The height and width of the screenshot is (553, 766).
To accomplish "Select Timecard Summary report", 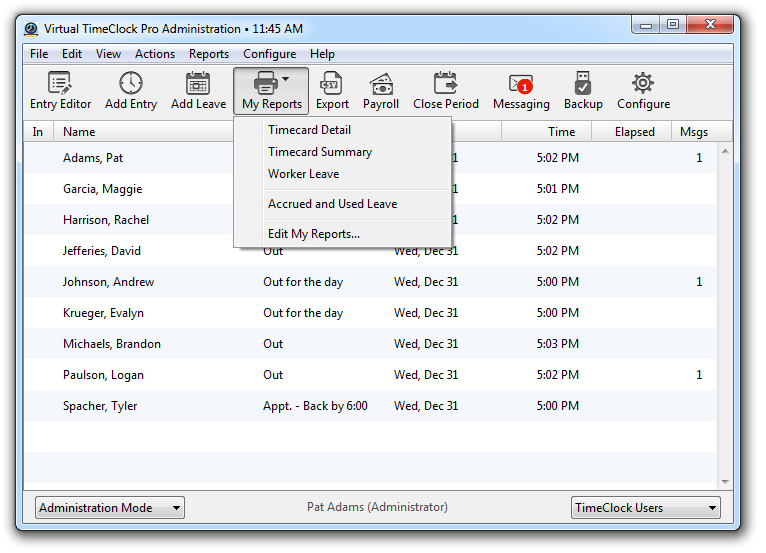I will 342,152.
